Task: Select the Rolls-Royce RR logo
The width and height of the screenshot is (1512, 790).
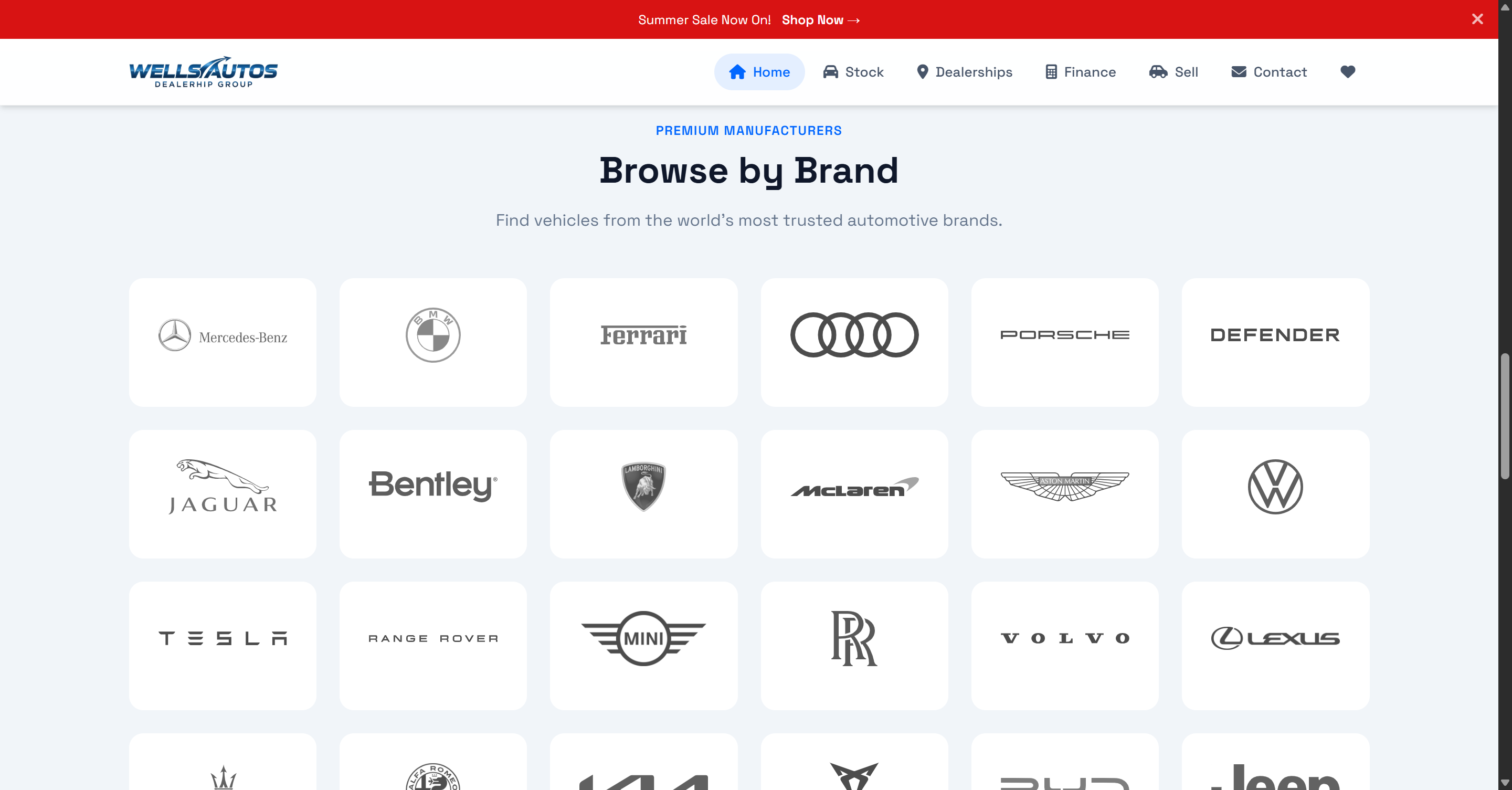Action: point(854,638)
